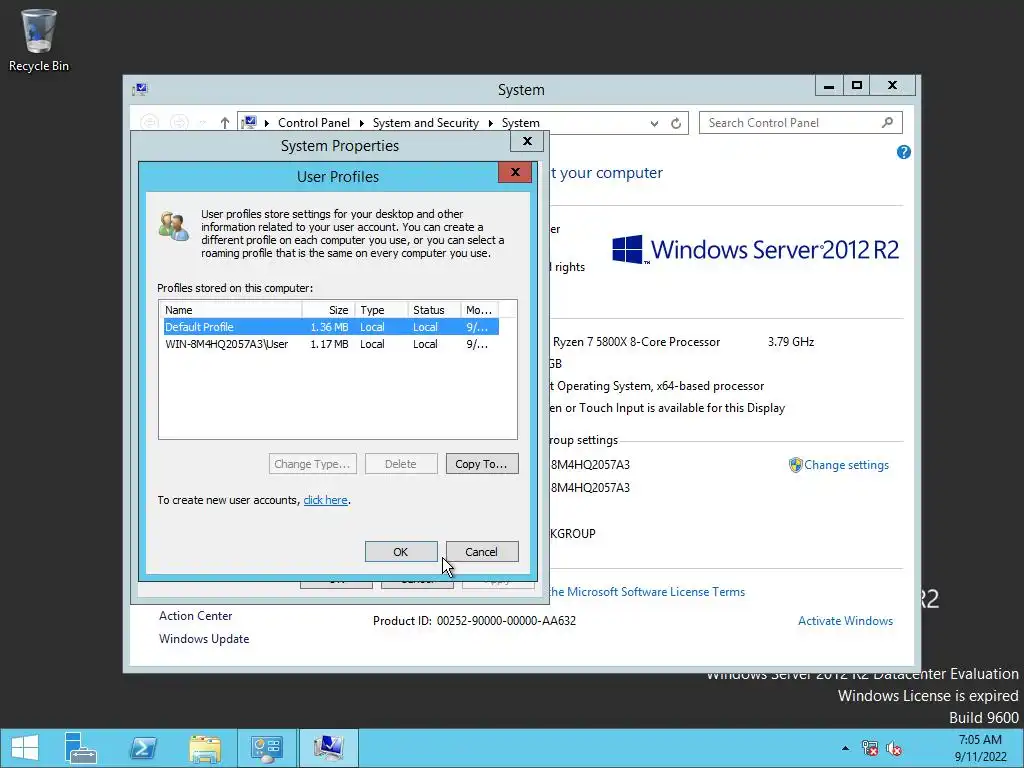Open address bar history dropdown
This screenshot has width=1024, height=768.
[x=654, y=123]
